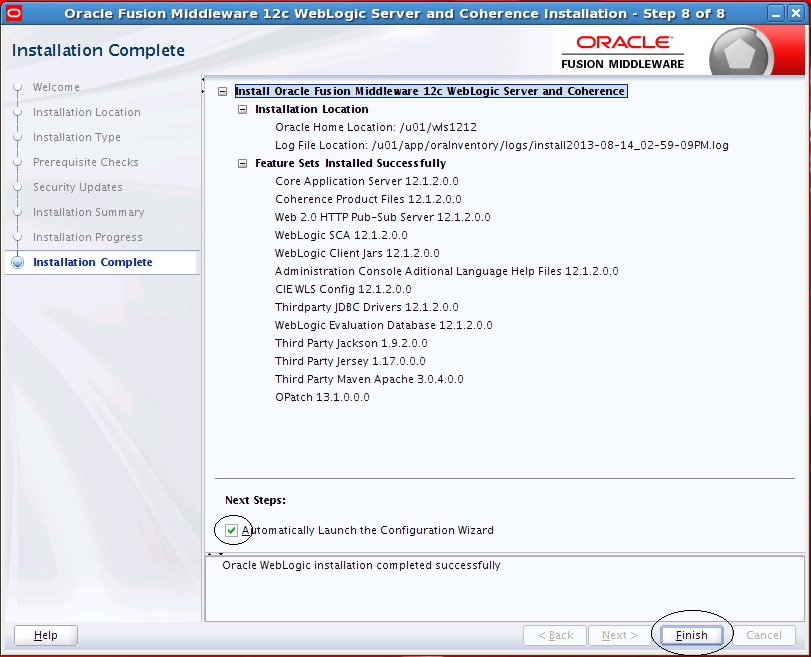Click the Oracle Fusion Middleware logo

pos(623,52)
